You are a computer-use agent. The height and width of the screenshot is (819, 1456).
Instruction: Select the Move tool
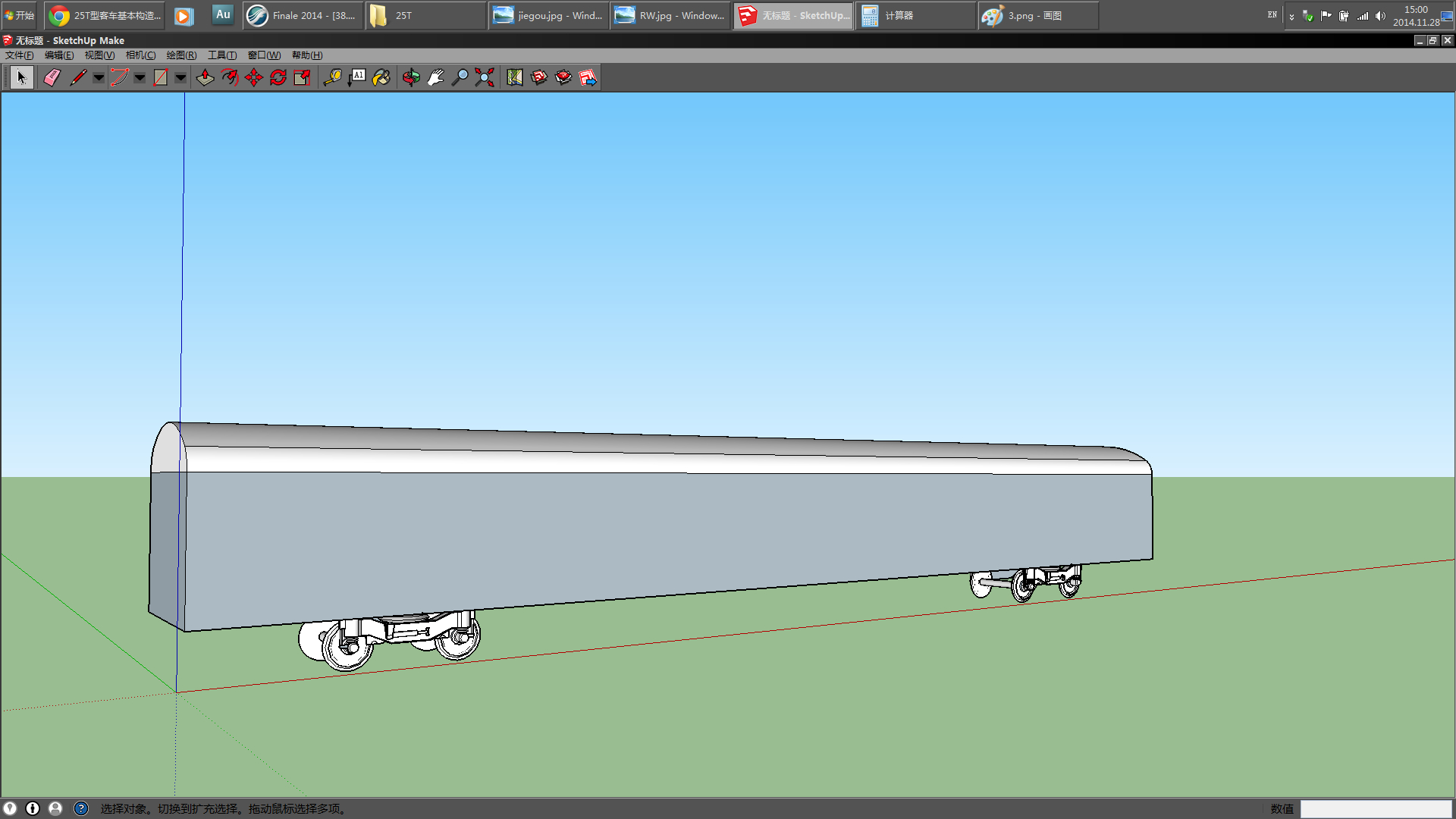(254, 77)
